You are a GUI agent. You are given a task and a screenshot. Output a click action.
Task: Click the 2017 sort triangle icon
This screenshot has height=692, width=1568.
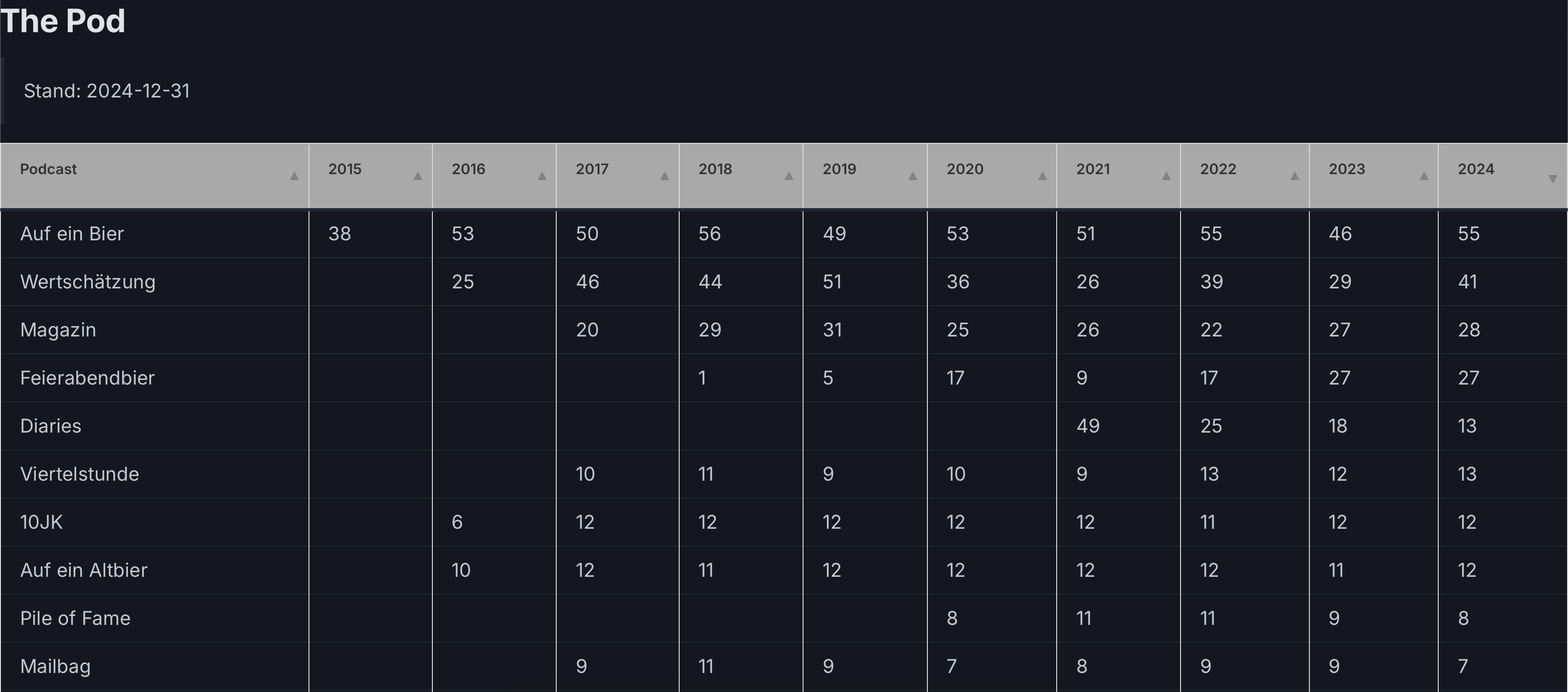click(665, 176)
